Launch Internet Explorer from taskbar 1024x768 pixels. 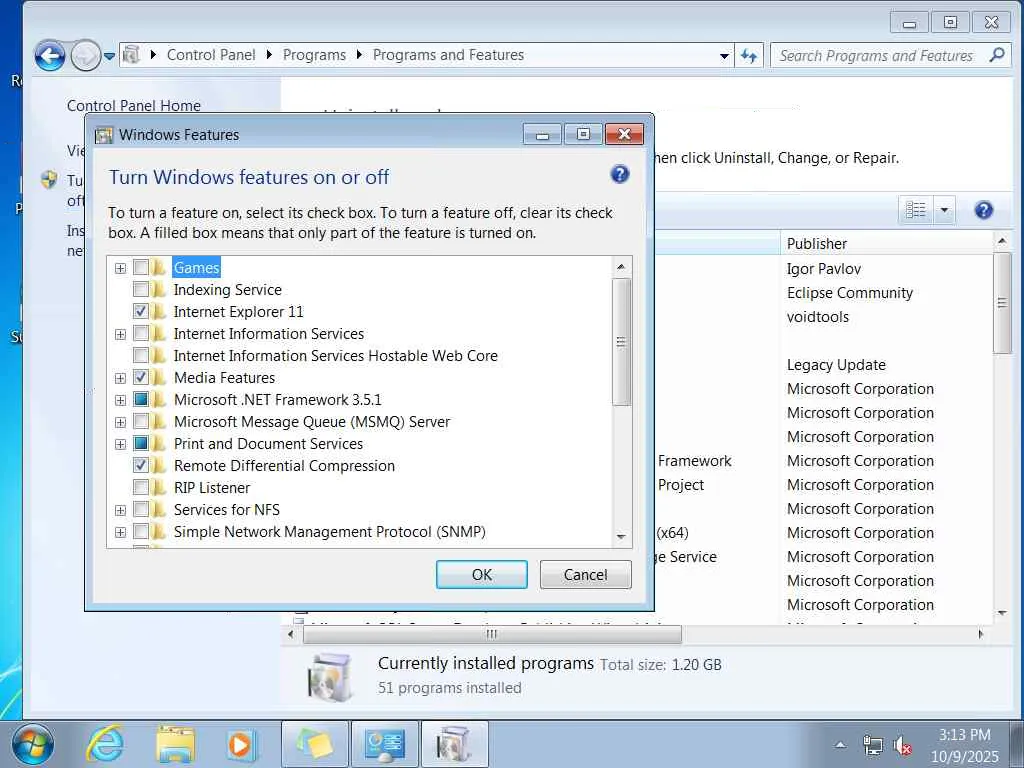point(106,744)
